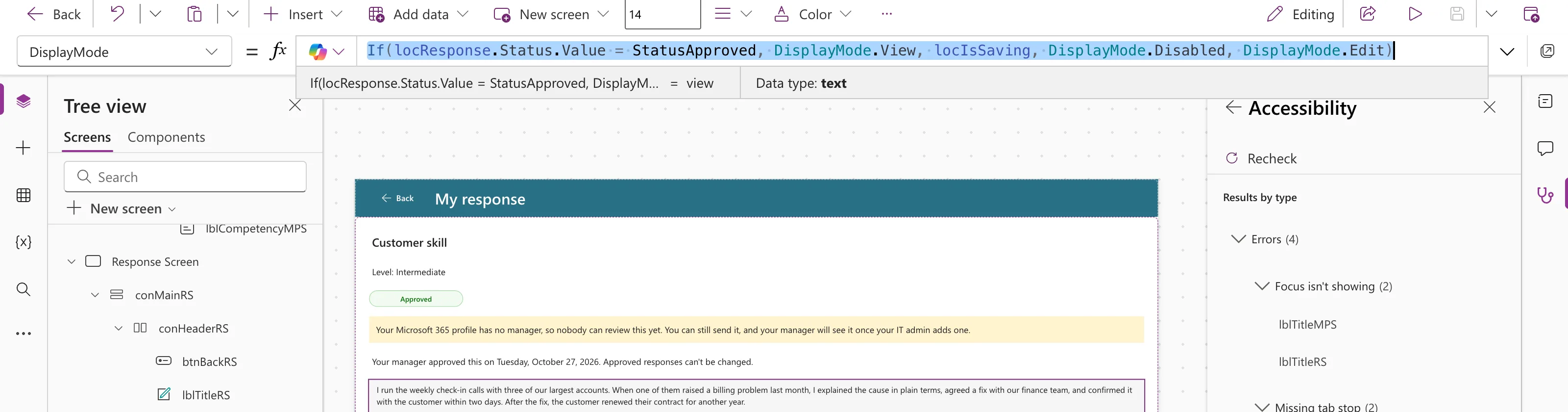Expand the formula bar with chevron
The width and height of the screenshot is (1568, 412).
click(x=1507, y=52)
